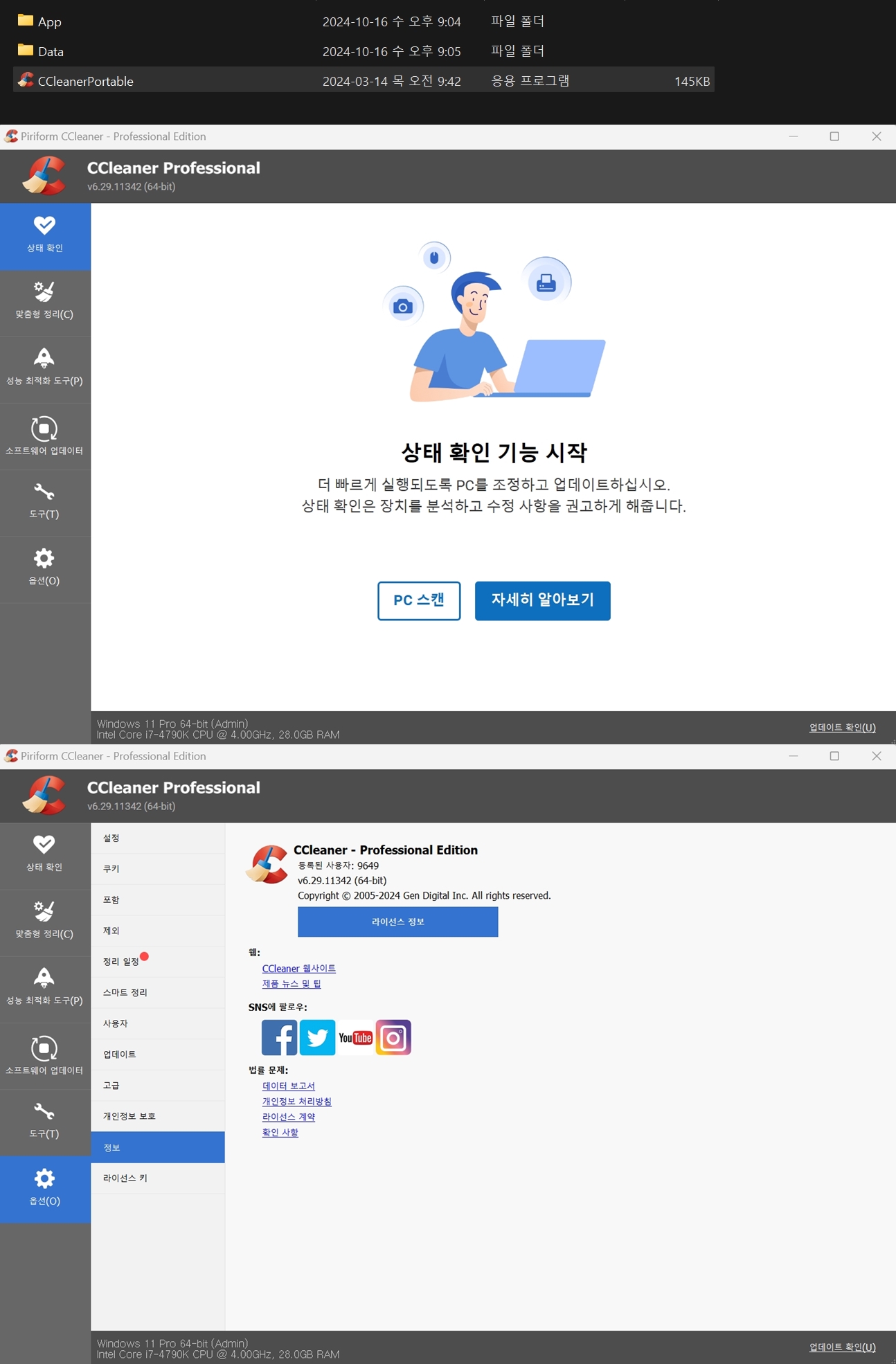Screen dimensions: 896x1364
Task: Open the 제품 뉴스 및 팁 link
Action: [x=292, y=984]
